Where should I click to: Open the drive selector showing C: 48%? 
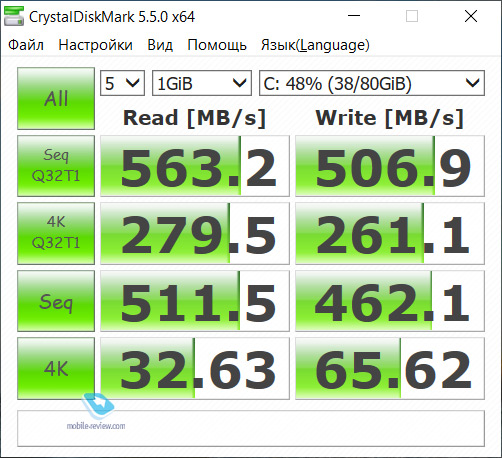click(x=372, y=83)
